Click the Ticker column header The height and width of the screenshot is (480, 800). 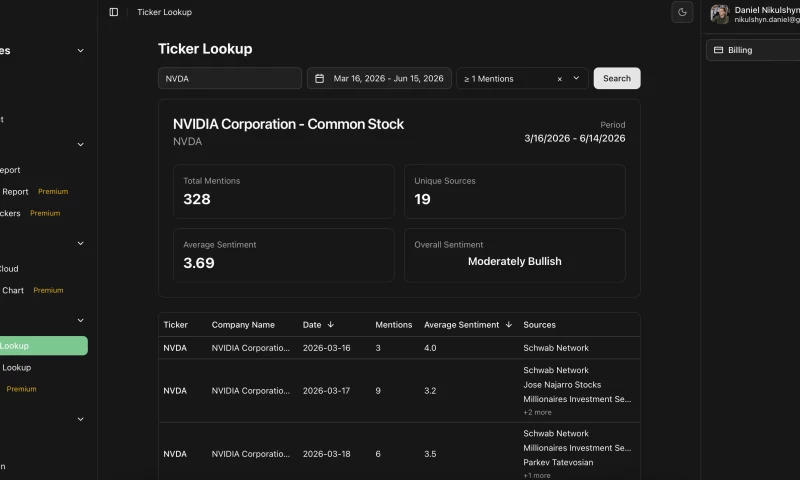tap(176, 325)
